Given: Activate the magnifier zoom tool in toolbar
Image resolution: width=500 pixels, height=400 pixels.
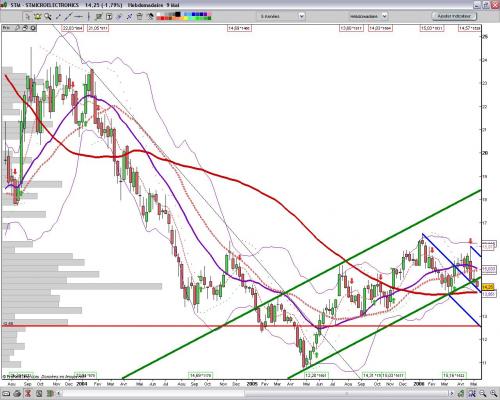Looking at the screenshot, I should coord(48,16).
